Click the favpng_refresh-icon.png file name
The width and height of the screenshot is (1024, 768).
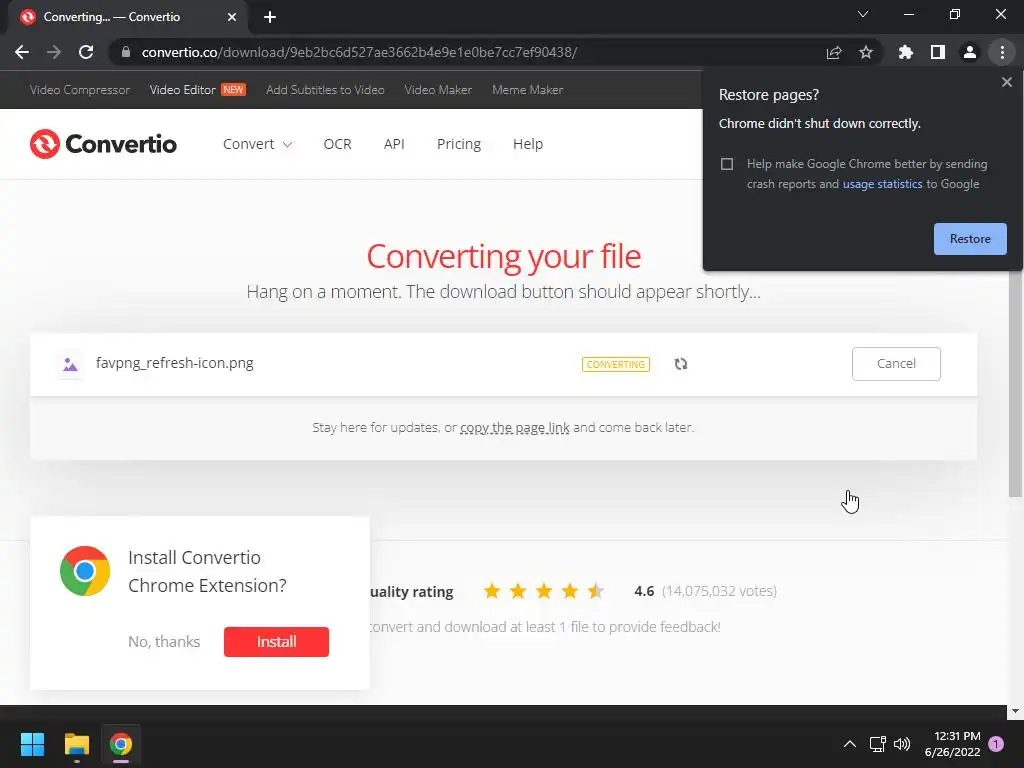174,363
